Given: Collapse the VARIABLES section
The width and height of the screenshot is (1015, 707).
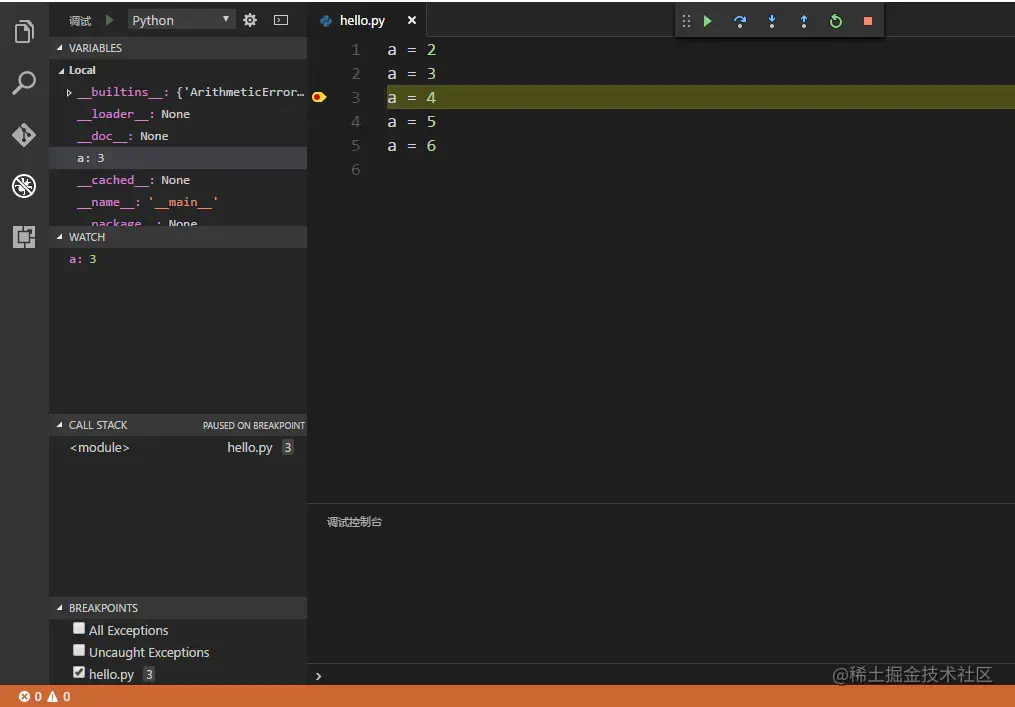Looking at the screenshot, I should [x=60, y=48].
